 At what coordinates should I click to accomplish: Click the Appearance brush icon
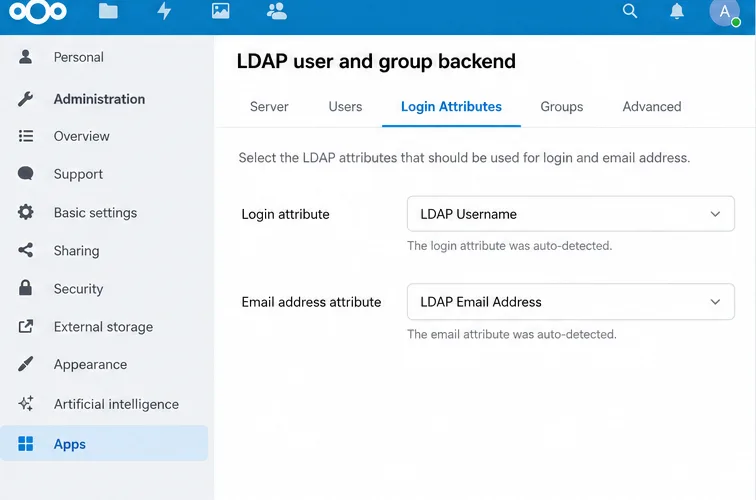pos(26,364)
